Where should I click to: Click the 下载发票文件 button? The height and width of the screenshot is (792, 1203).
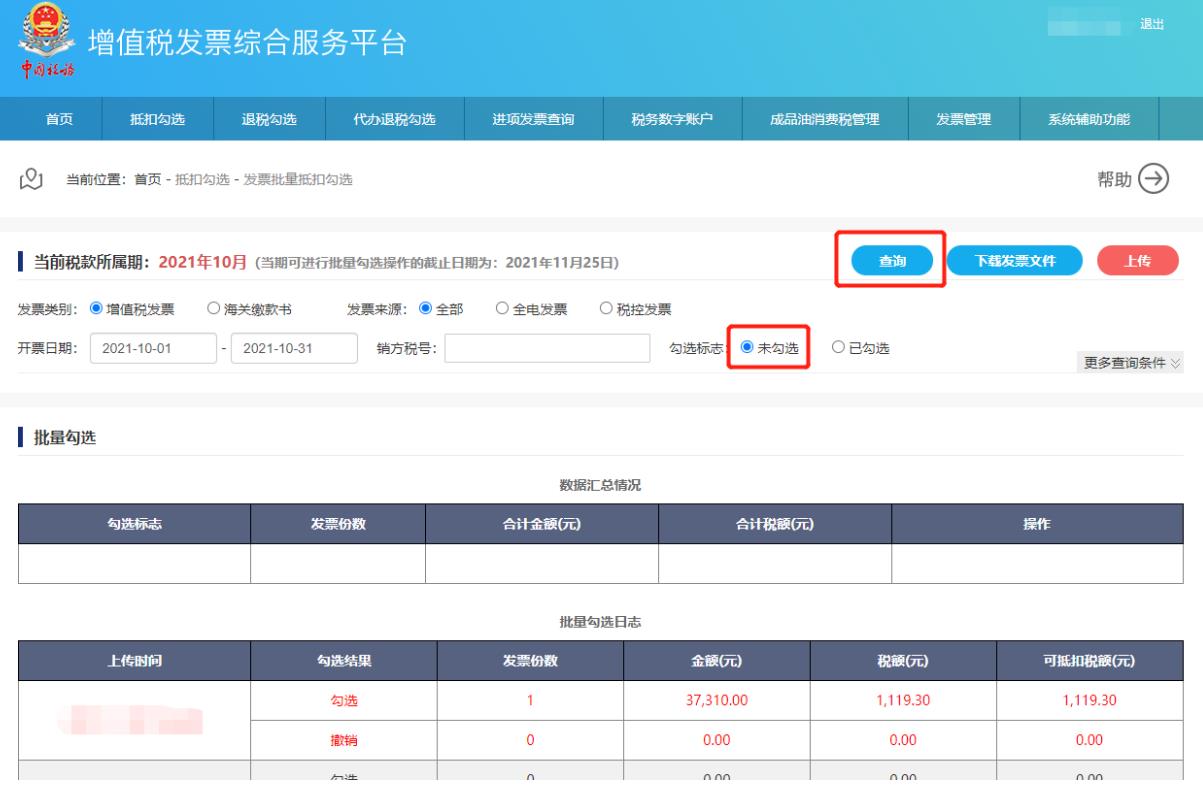pos(1014,261)
